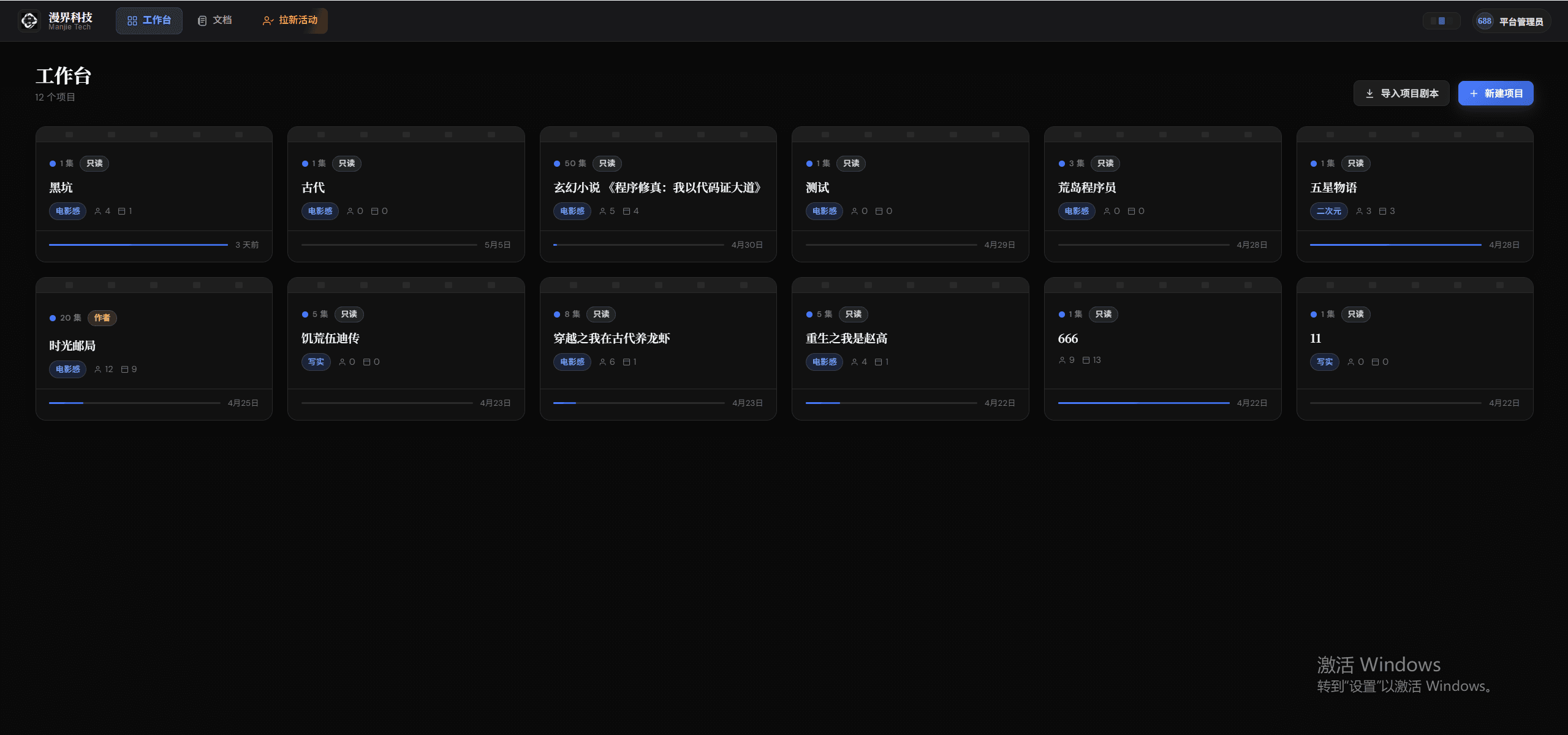Screen dimensions: 1568x735
Task: Click the member icon on the 五星物语 card
Action: pos(1359,211)
